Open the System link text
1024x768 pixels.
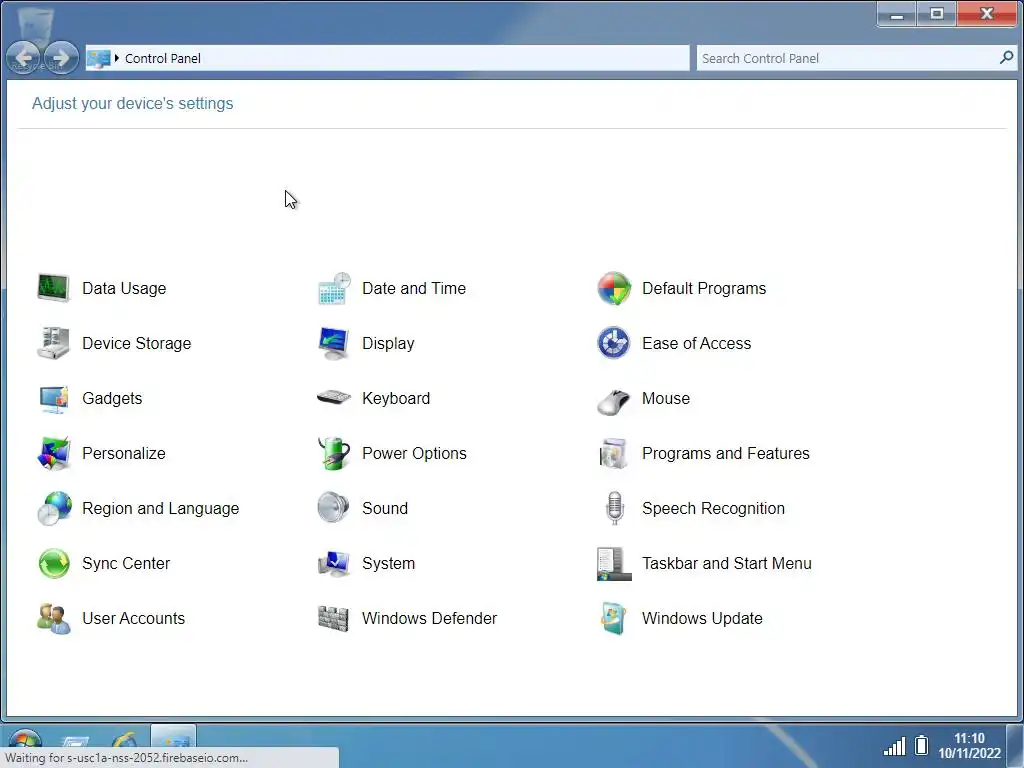389,563
